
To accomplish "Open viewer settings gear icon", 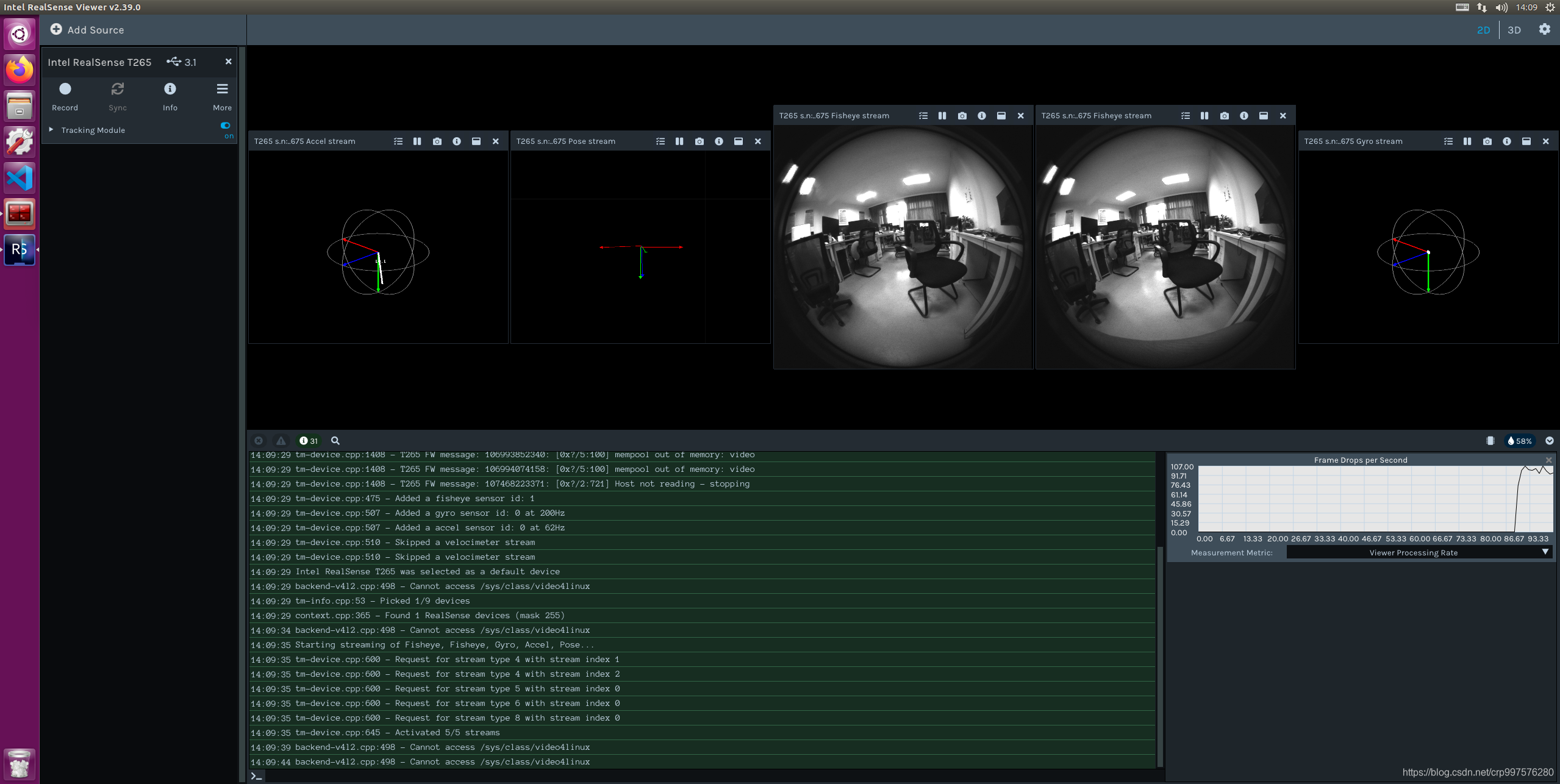I will tap(1544, 29).
